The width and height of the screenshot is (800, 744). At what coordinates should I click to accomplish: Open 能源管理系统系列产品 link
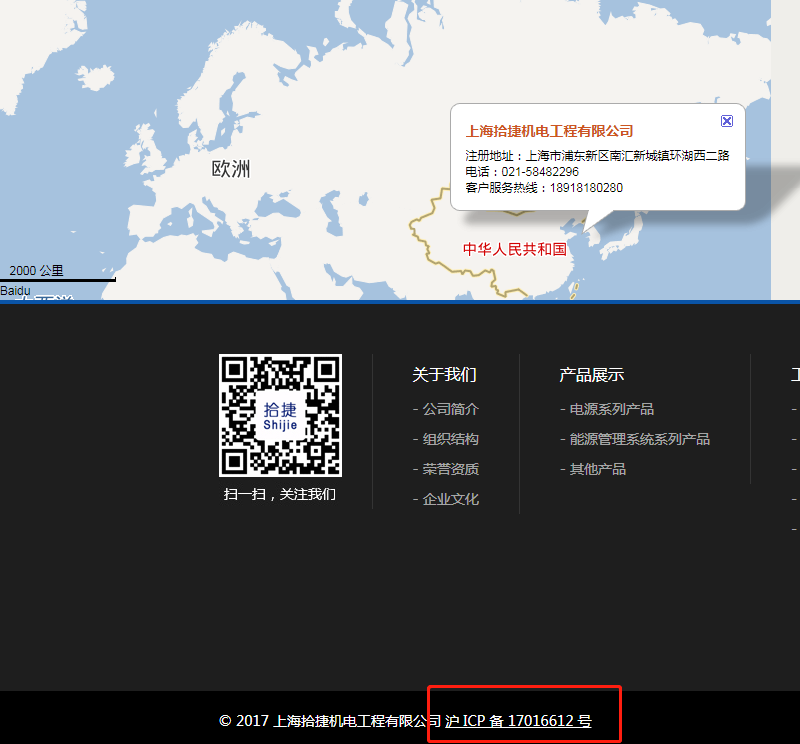pos(638,438)
